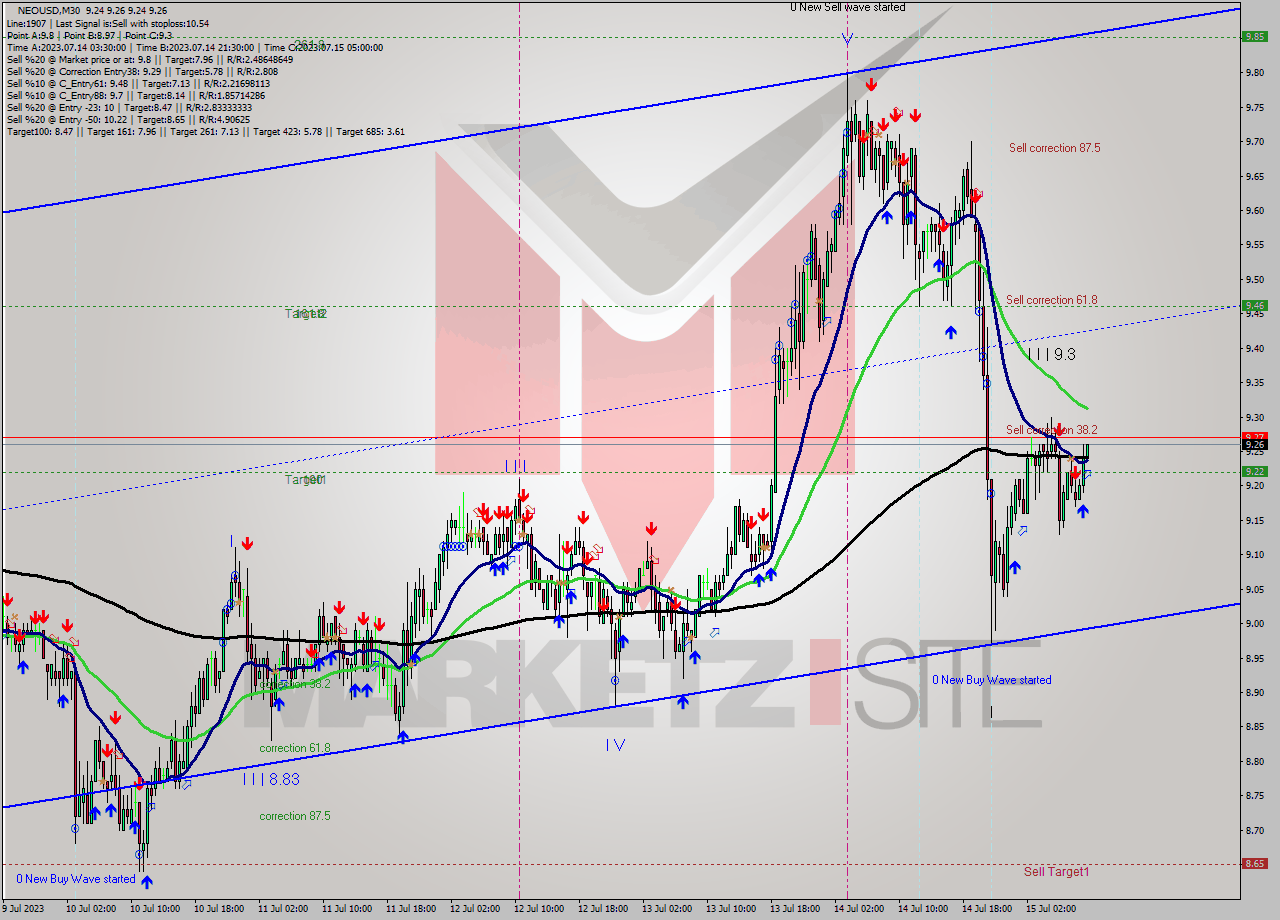Viewport: 1280px width, 920px height.
Task: Click the 'I I I 9.3' wave label
Action: [x=1052, y=354]
